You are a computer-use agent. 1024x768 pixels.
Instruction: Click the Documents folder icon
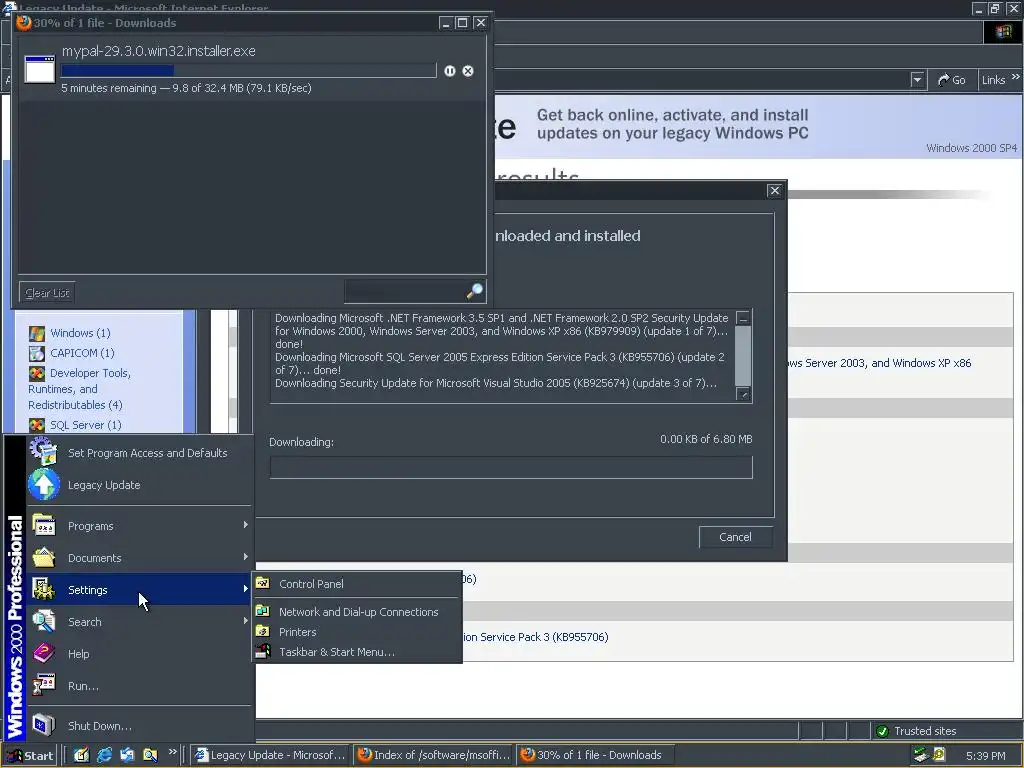(x=44, y=557)
